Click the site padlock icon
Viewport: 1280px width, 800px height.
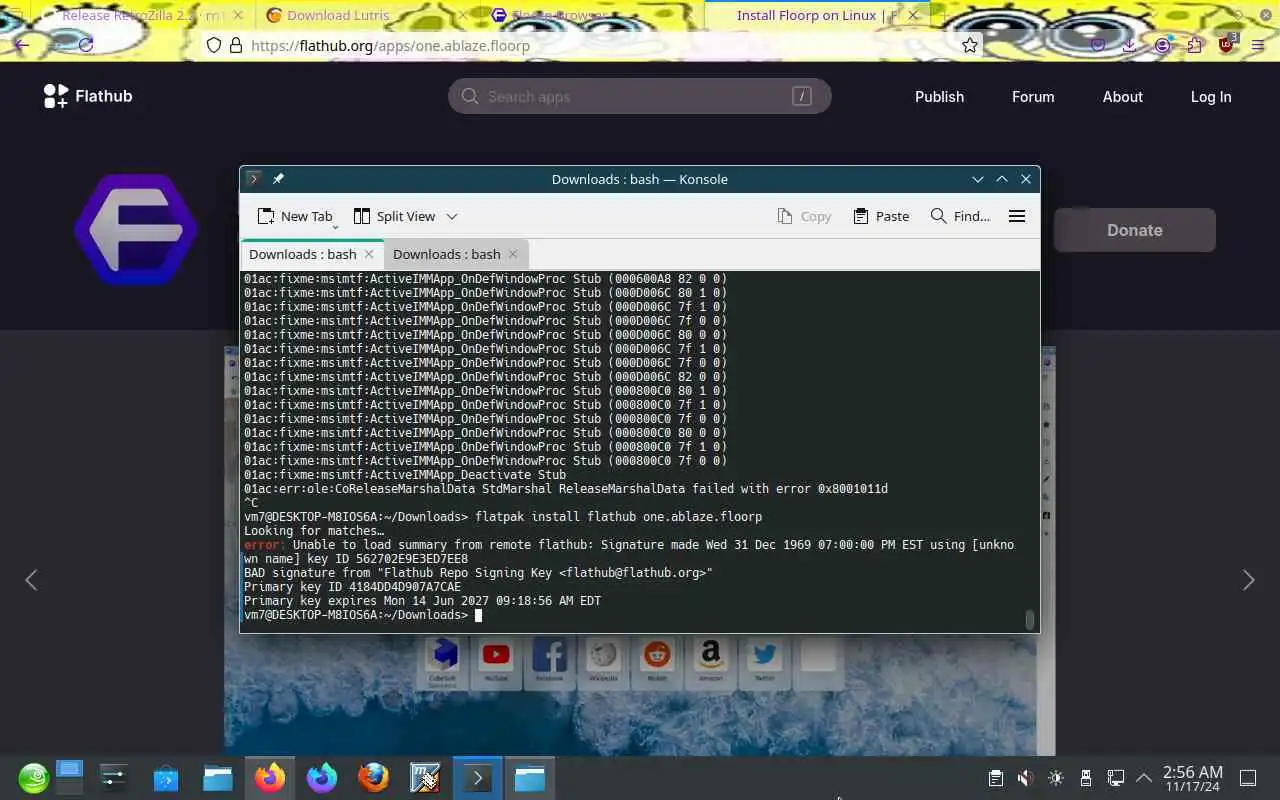pyautogui.click(x=236, y=45)
